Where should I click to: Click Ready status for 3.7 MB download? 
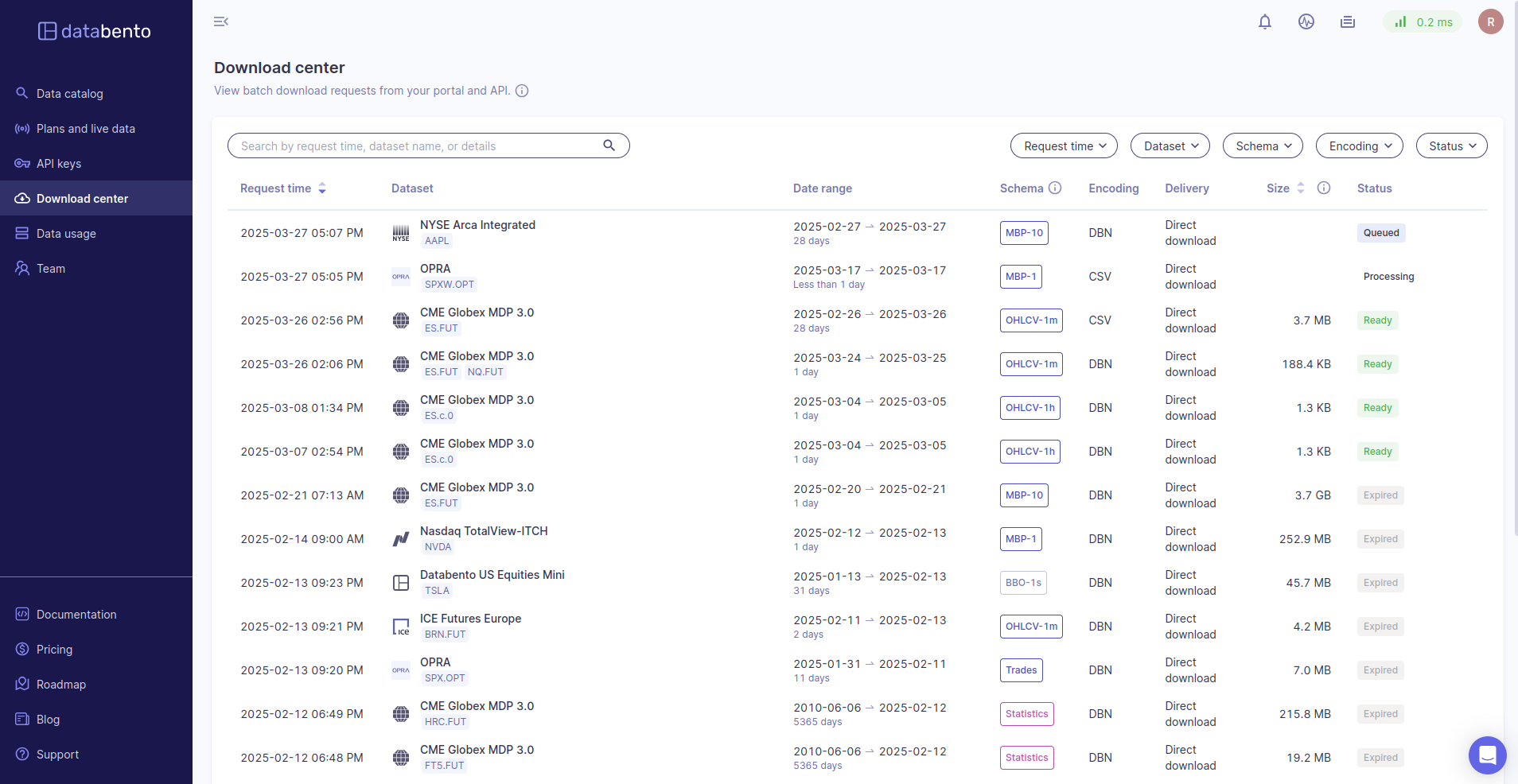tap(1377, 320)
